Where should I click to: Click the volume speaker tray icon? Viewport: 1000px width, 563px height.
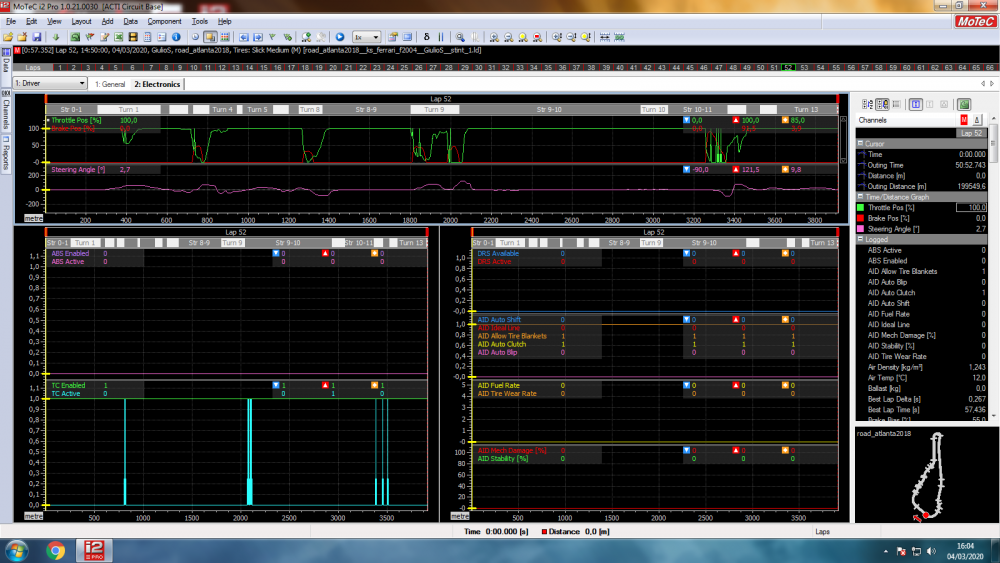pos(931,551)
